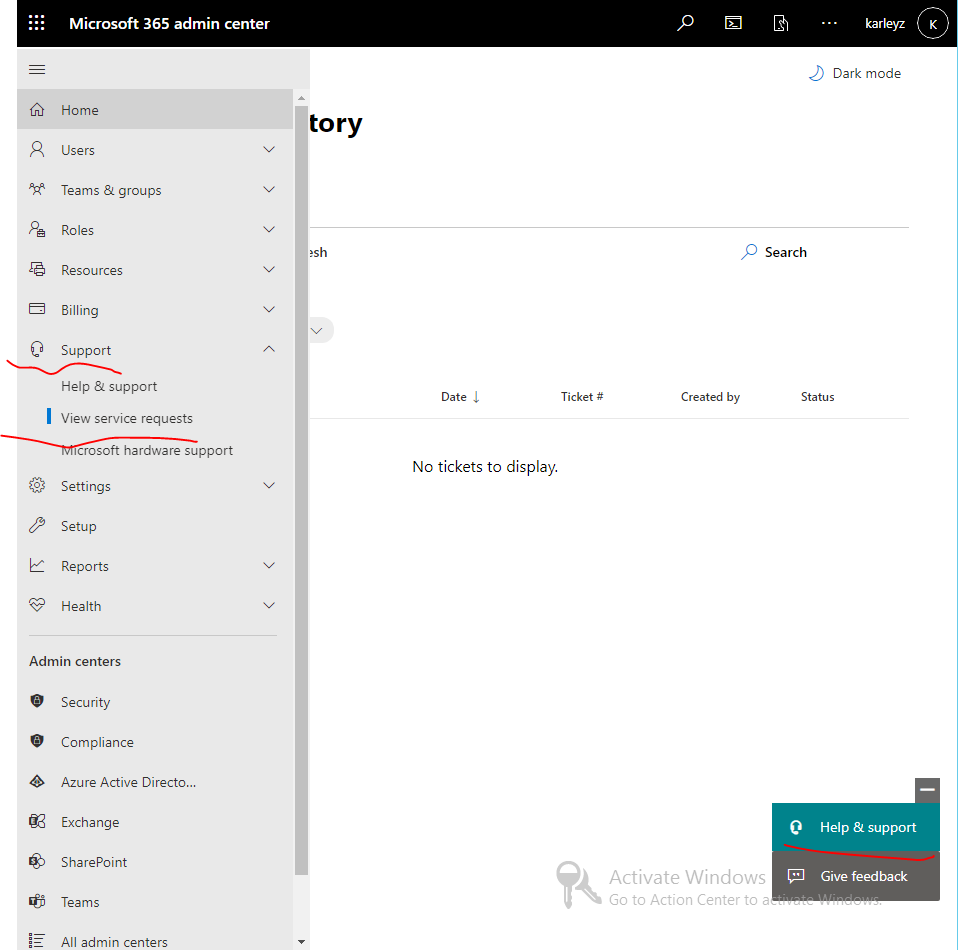958x950 pixels.
Task: Open Help & support submenu item
Action: tap(109, 386)
